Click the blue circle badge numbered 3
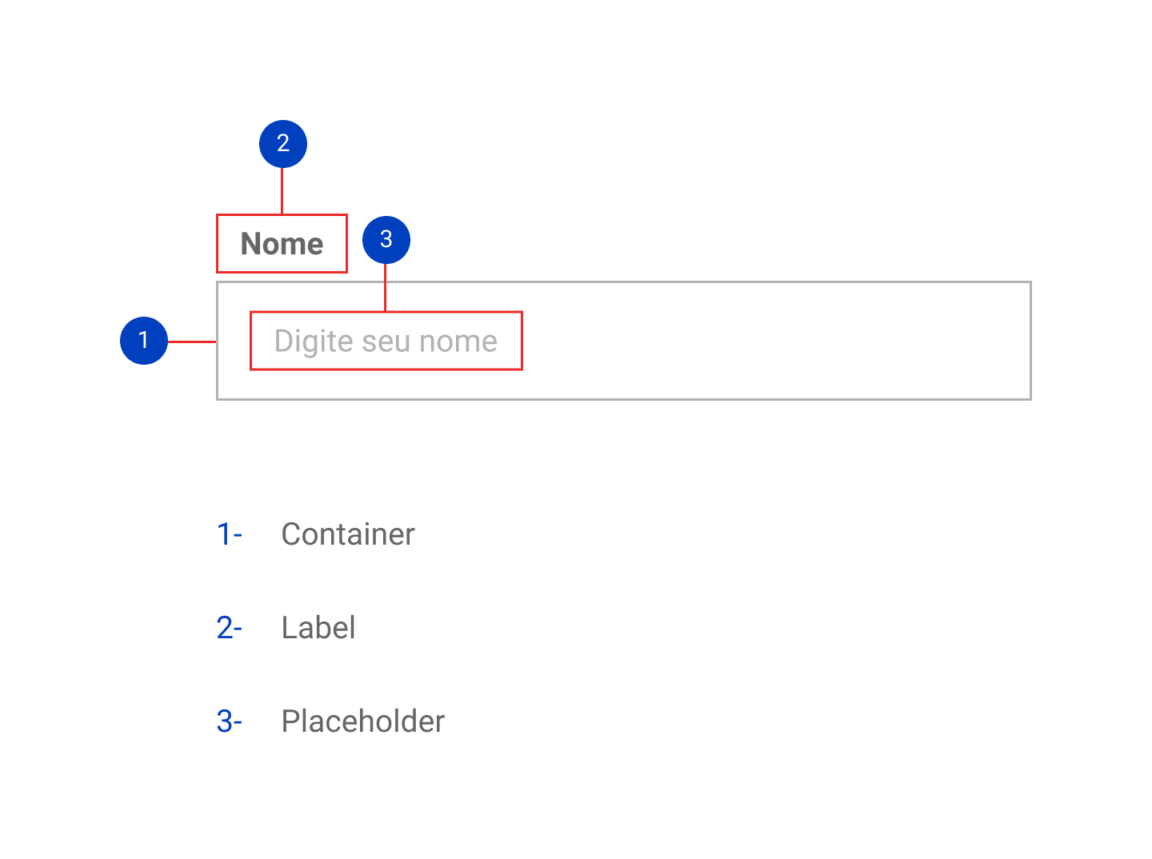 [x=386, y=240]
